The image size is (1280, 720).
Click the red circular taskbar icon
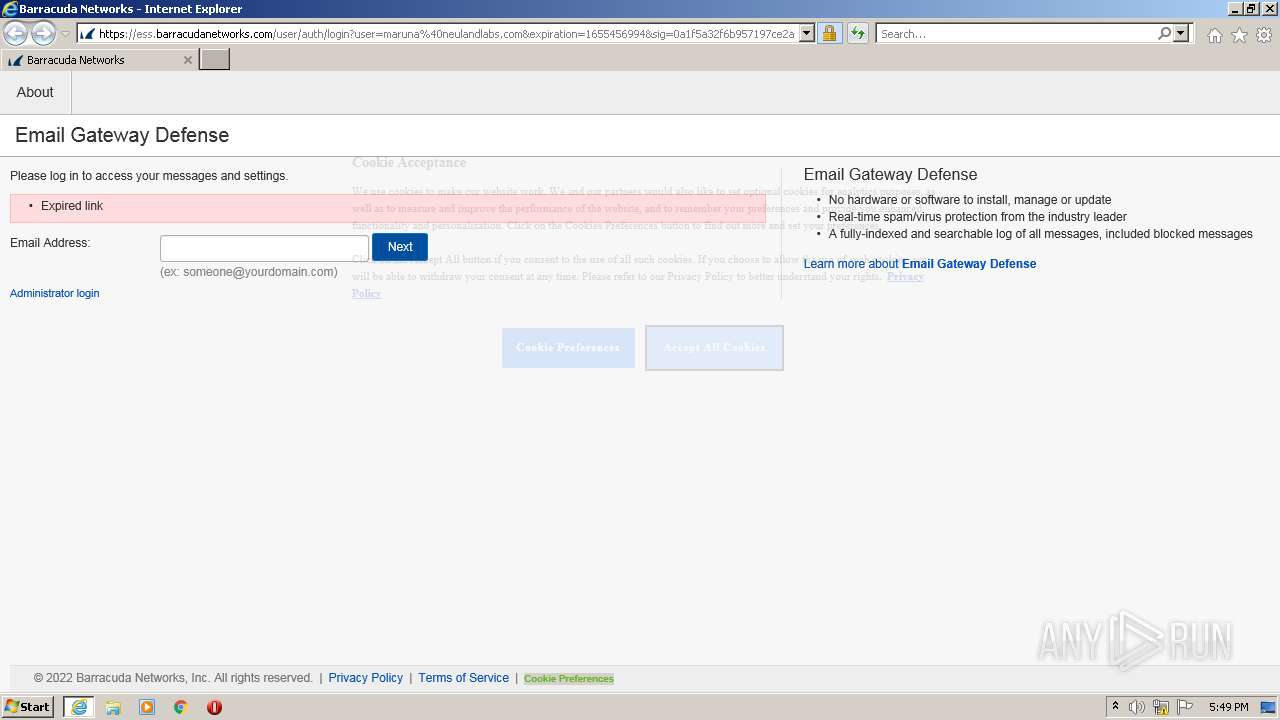(x=214, y=707)
